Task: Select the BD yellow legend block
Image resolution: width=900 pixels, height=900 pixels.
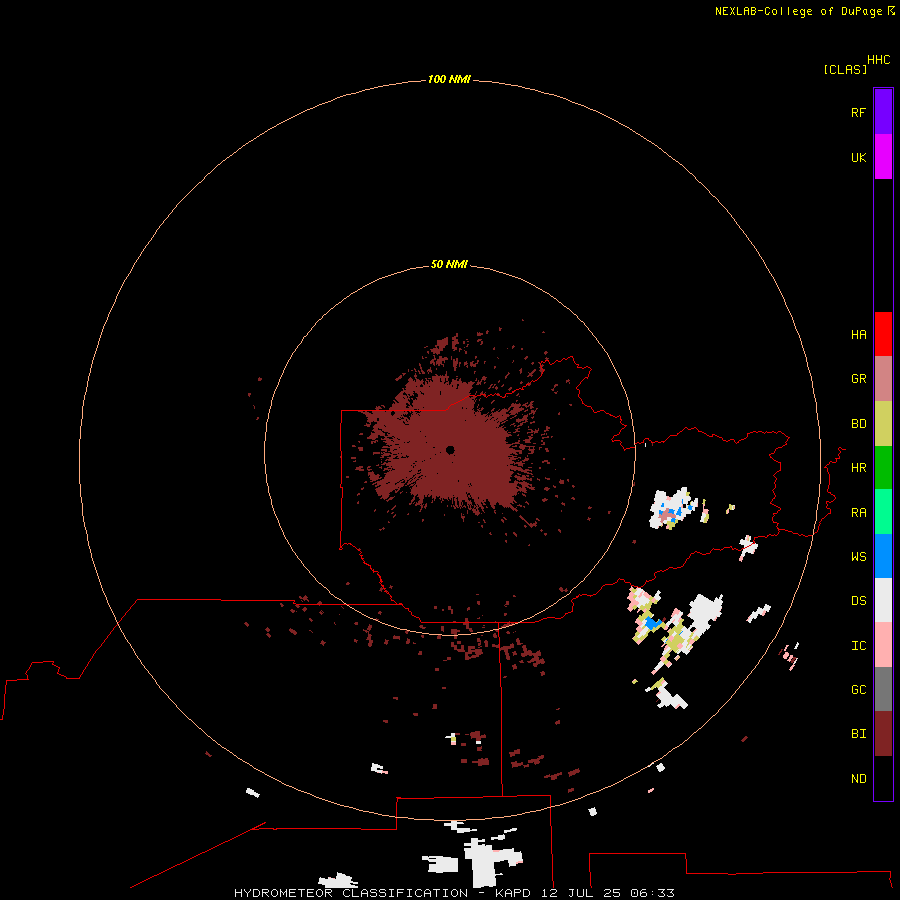Action: coord(883,424)
